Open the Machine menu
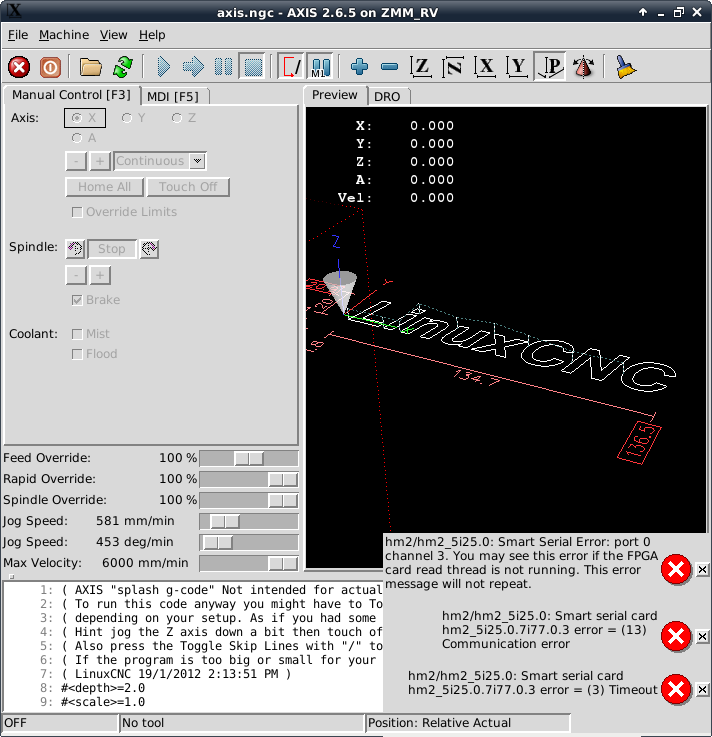This screenshot has height=737, width=712. pos(64,35)
